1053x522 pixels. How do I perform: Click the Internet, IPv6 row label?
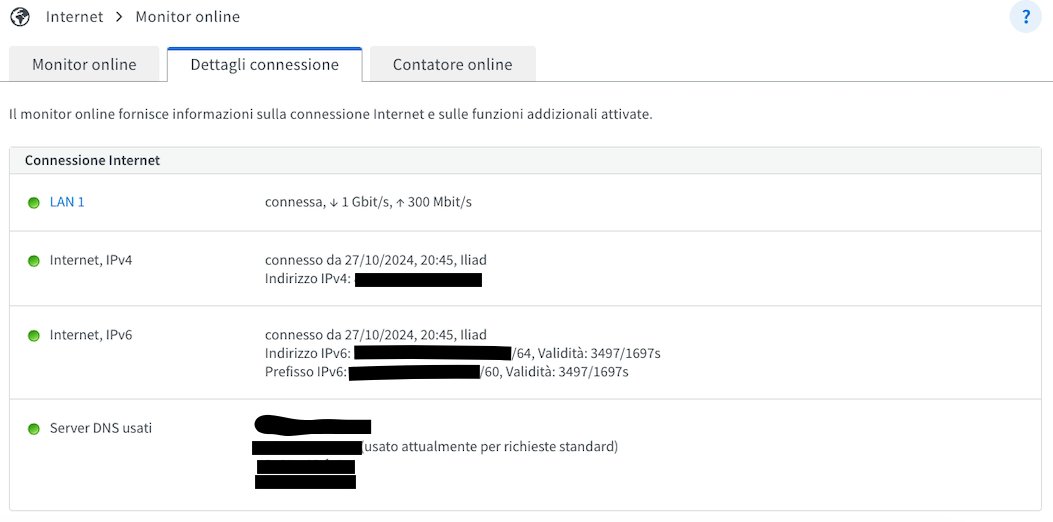[x=91, y=335]
